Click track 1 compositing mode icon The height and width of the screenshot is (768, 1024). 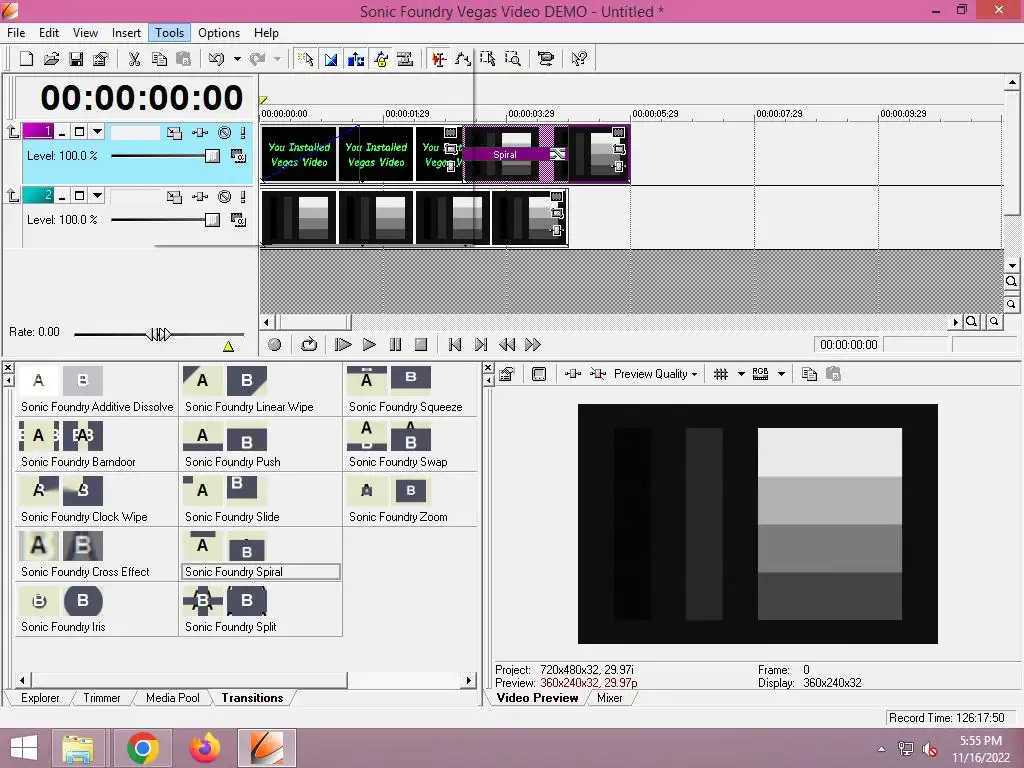[238, 156]
